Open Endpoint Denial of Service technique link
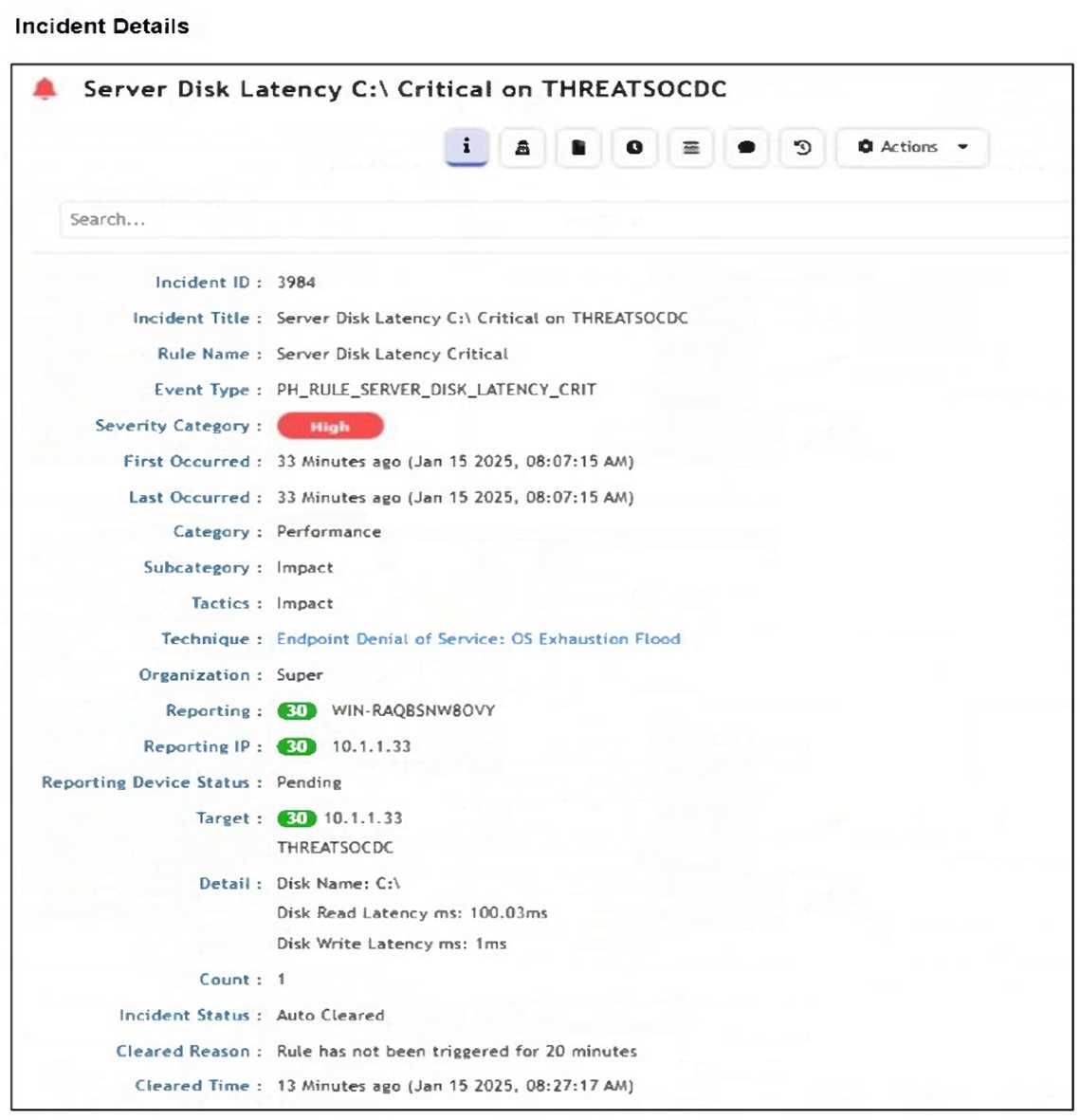The height and width of the screenshot is (1120, 1080). pos(476,638)
